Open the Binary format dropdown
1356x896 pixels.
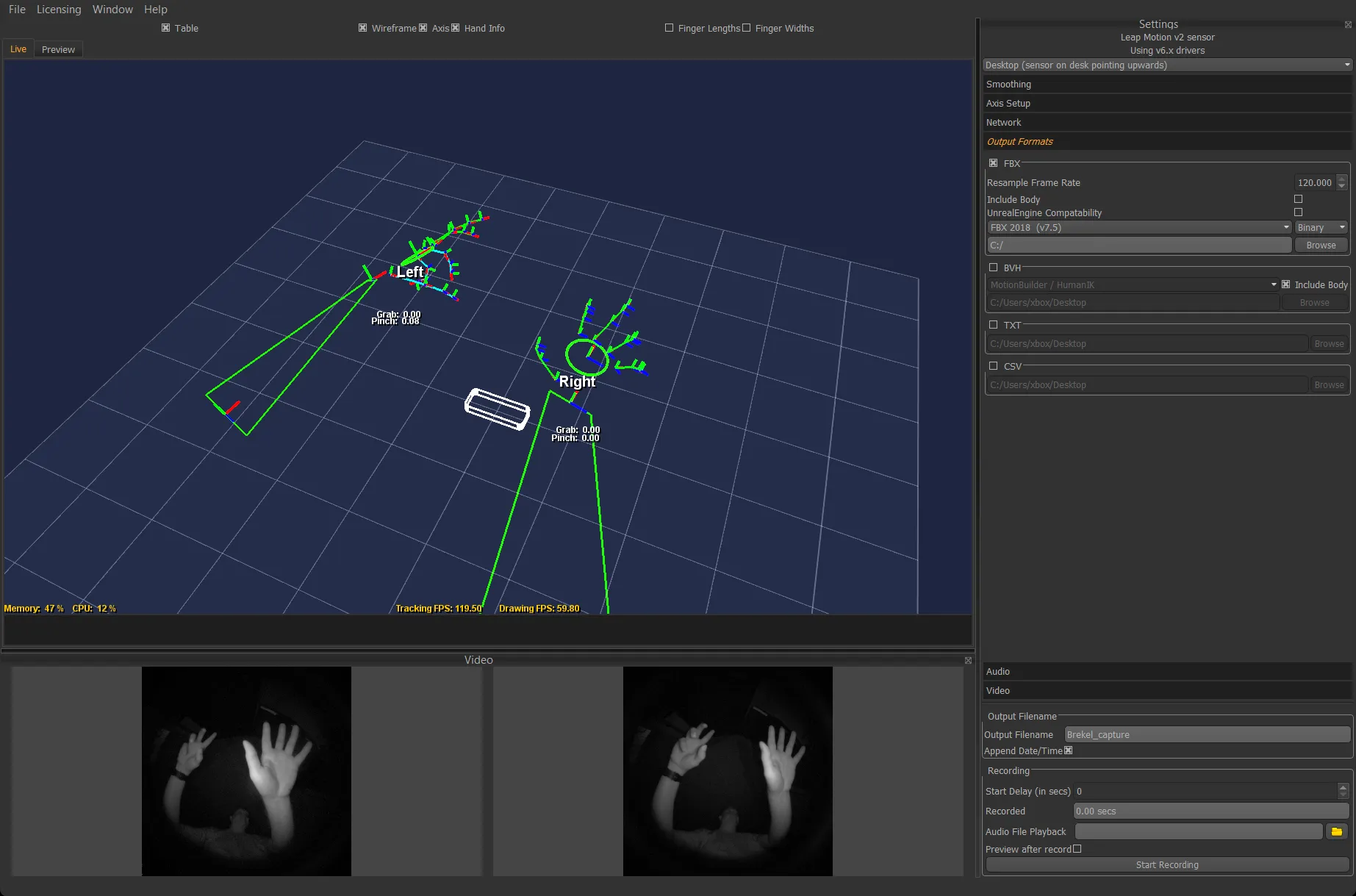[x=1321, y=228]
